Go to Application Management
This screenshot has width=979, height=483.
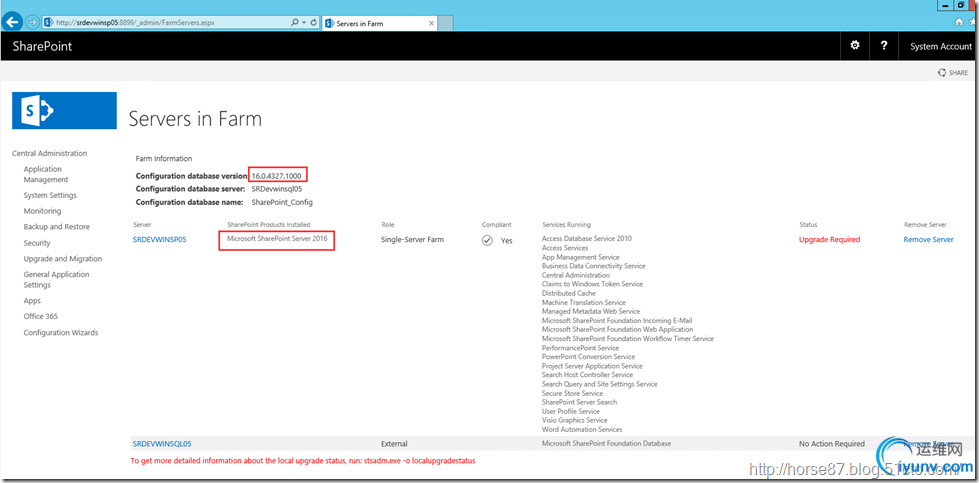(x=46, y=174)
